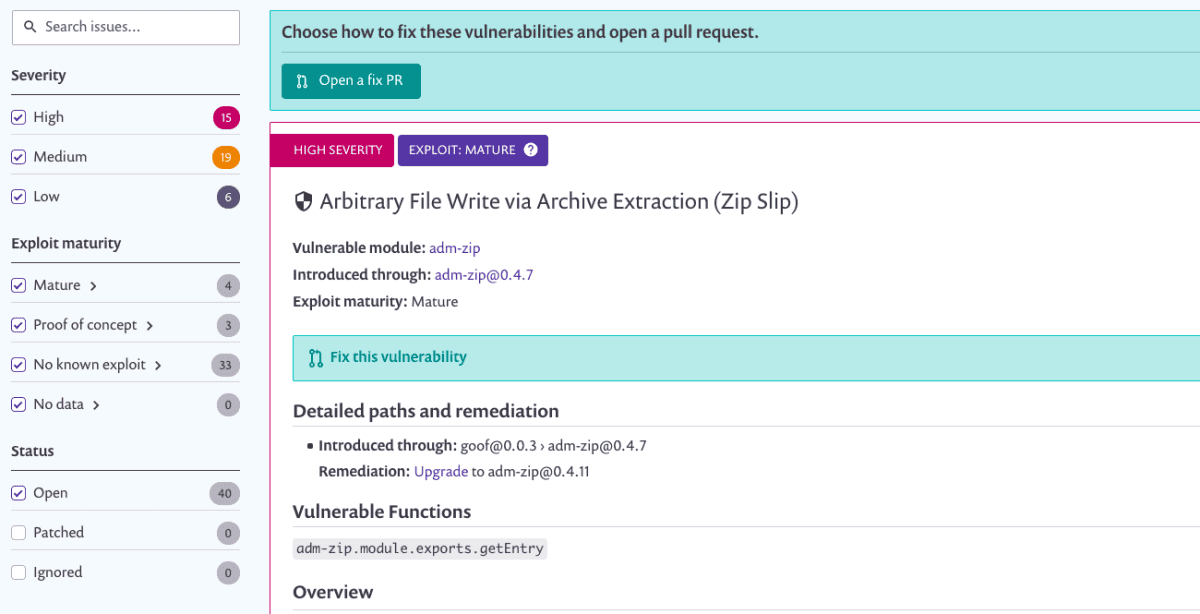The width and height of the screenshot is (1200, 614).
Task: Click the goof@0.0.3 › adm-zip@0.4.7 path text
Action: (553, 446)
